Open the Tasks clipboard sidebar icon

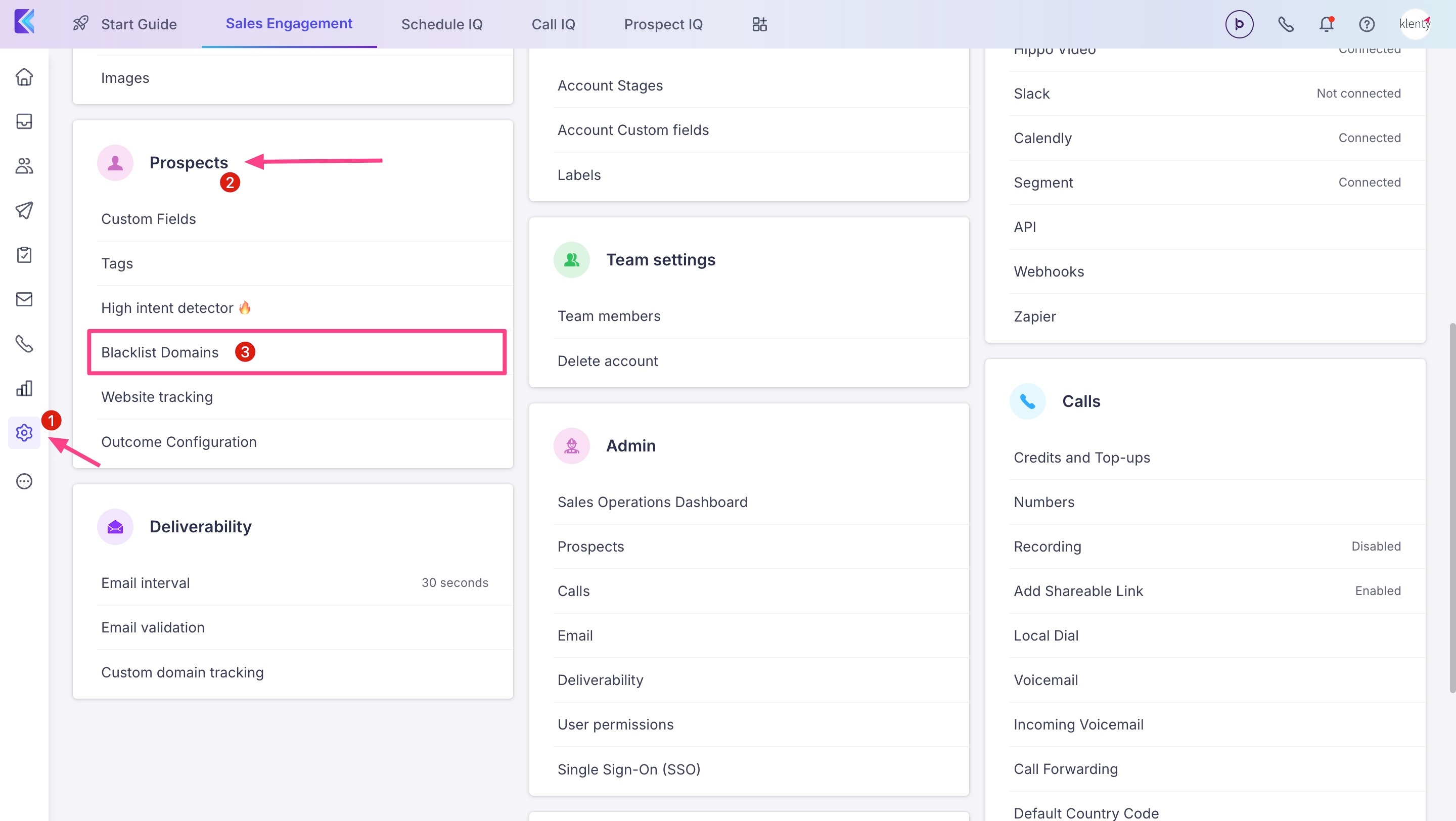[24, 255]
